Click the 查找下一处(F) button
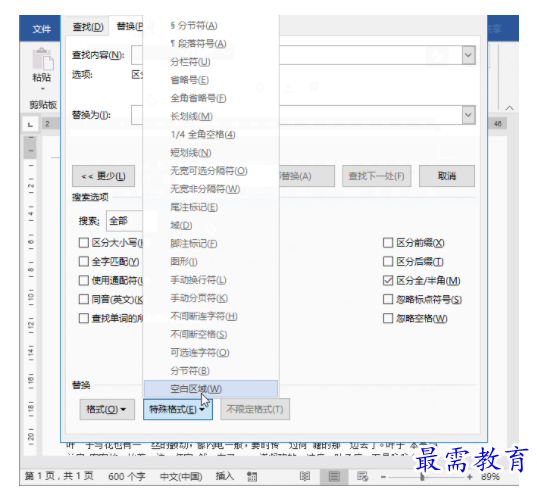Image resolution: width=537 pixels, height=491 pixels. [376, 176]
